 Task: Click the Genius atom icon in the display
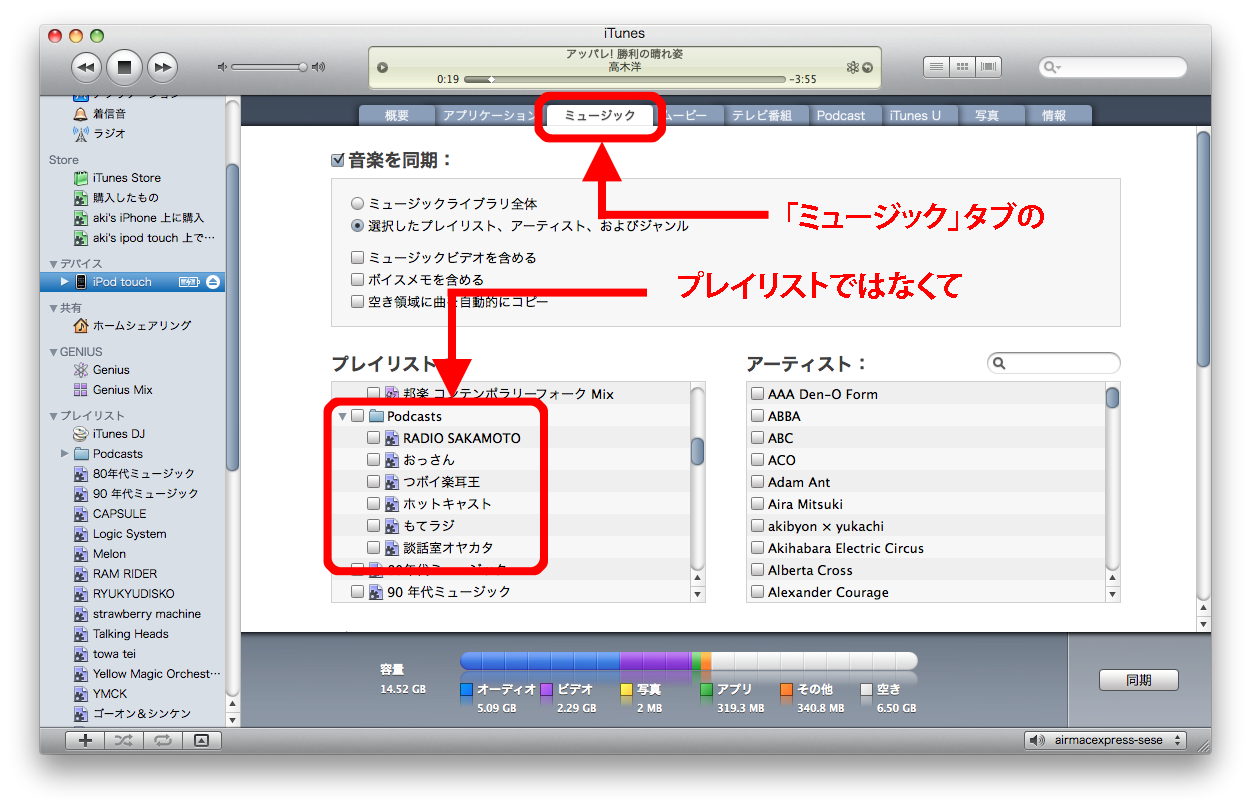click(852, 68)
